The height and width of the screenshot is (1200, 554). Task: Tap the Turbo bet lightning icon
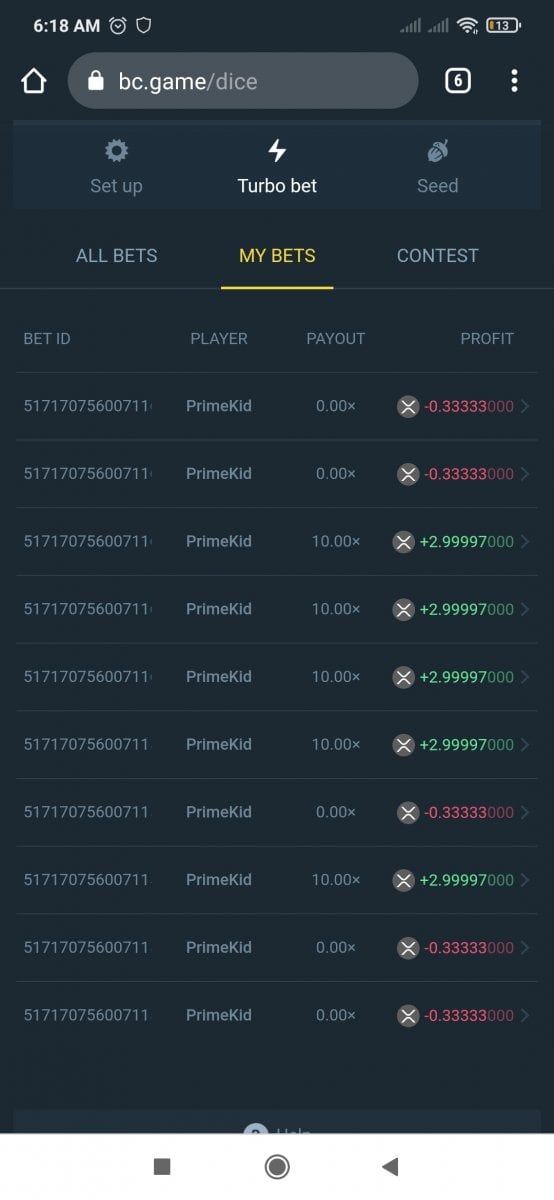(x=277, y=151)
